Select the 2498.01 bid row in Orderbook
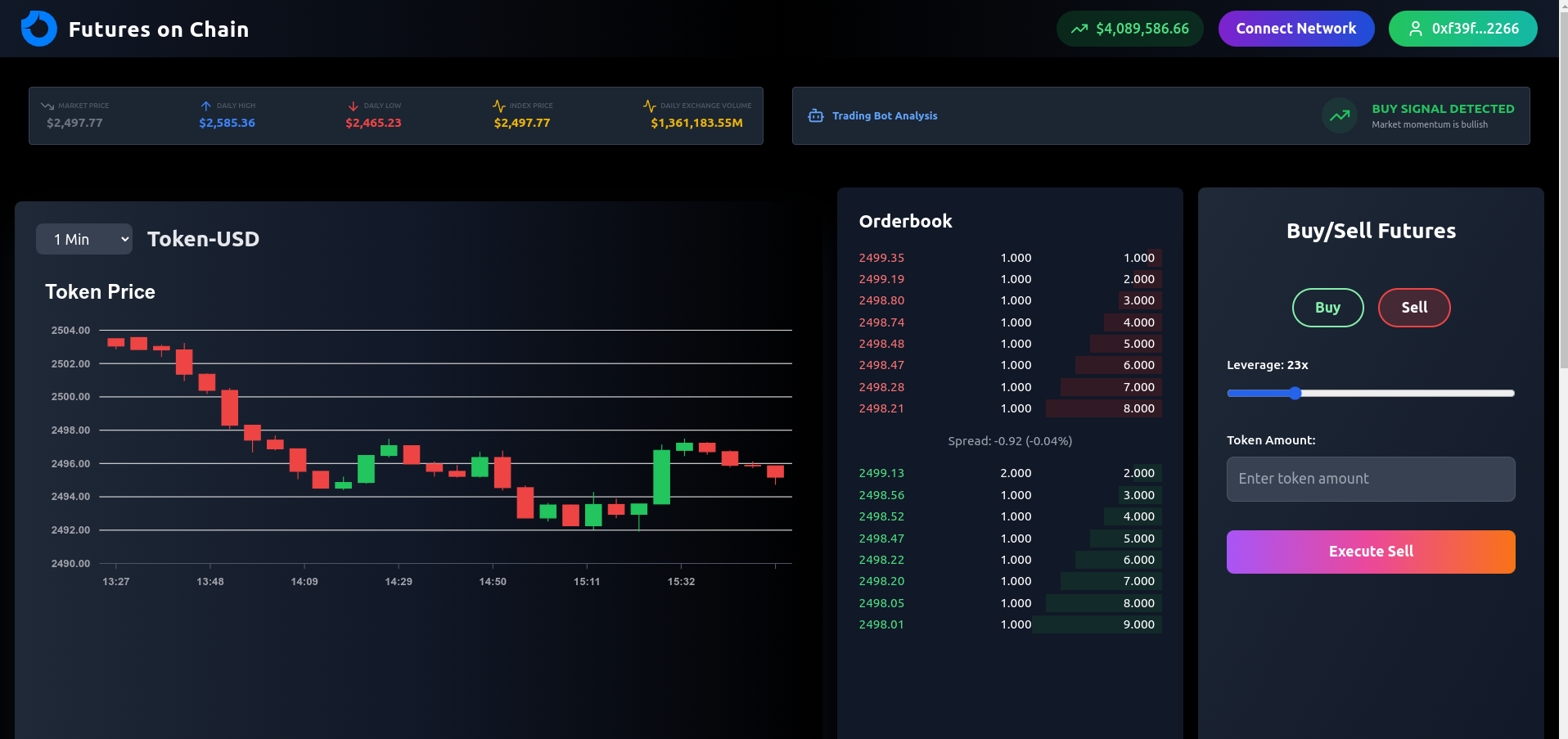The width and height of the screenshot is (1568, 739). pyautogui.click(x=1009, y=624)
